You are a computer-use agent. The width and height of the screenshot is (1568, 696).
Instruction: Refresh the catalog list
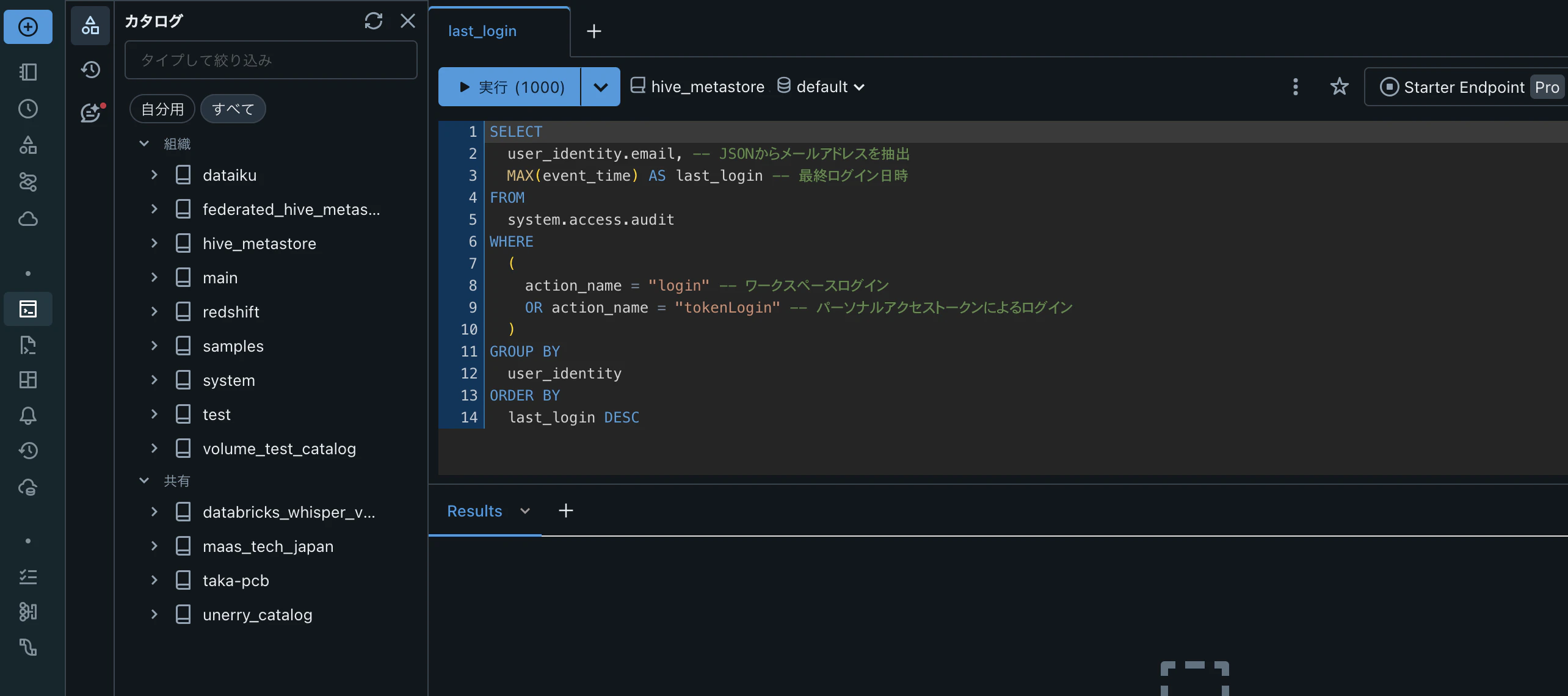374,21
